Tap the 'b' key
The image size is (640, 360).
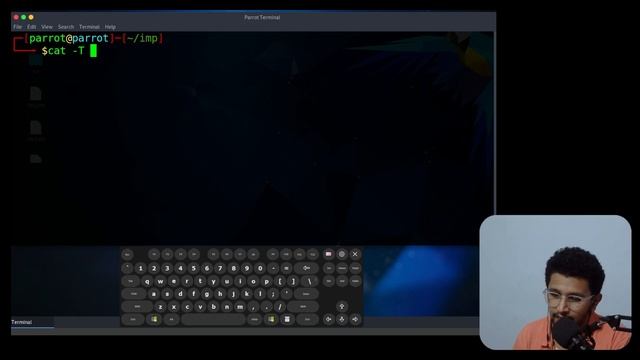coord(213,307)
